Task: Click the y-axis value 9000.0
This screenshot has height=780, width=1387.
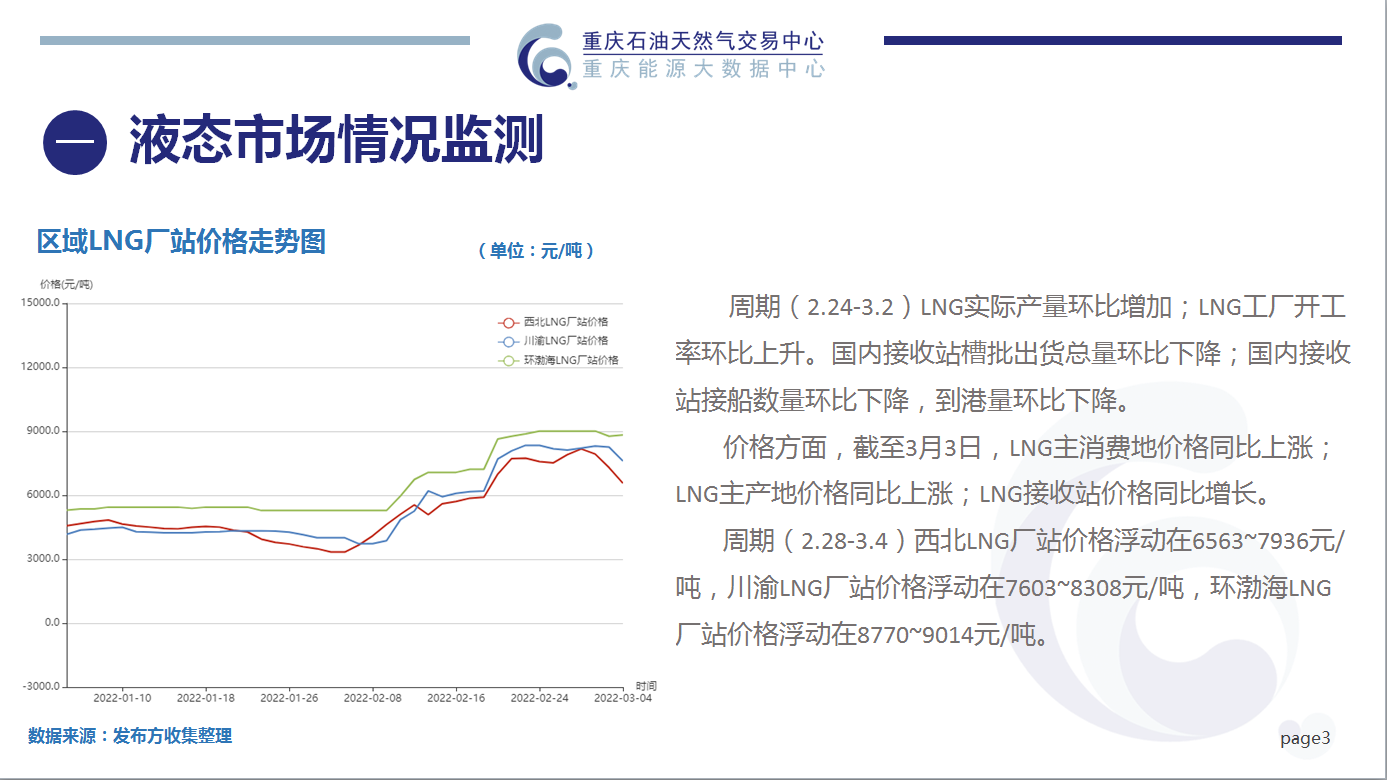Action: pos(44,431)
